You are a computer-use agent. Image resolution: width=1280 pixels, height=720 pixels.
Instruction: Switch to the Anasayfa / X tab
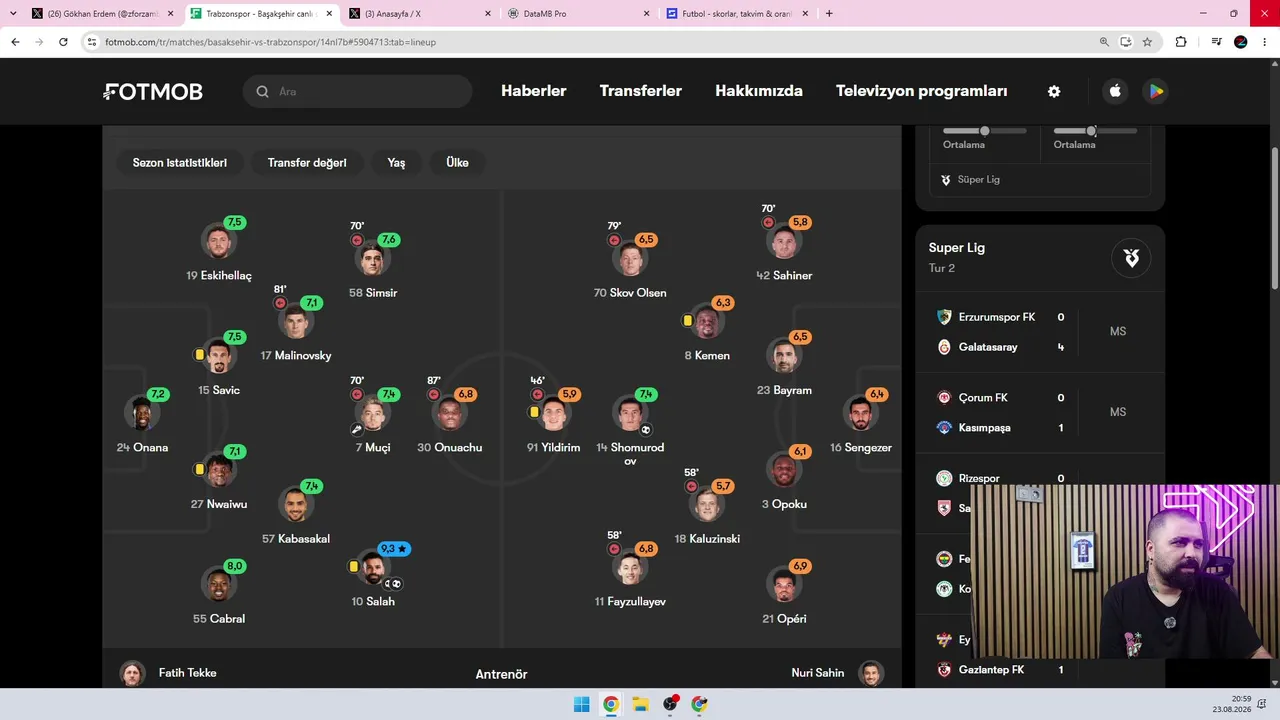click(419, 14)
